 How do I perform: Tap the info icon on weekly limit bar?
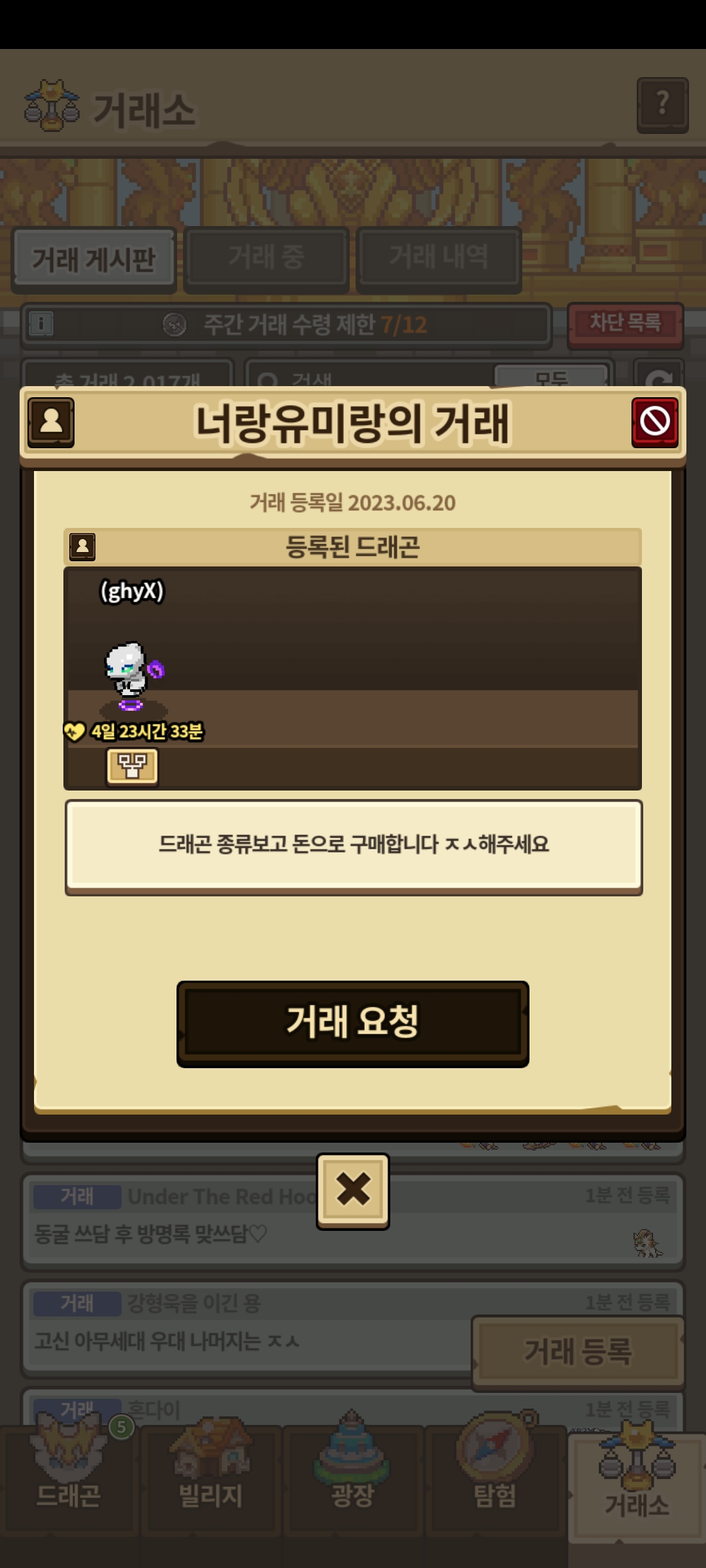pos(41,324)
